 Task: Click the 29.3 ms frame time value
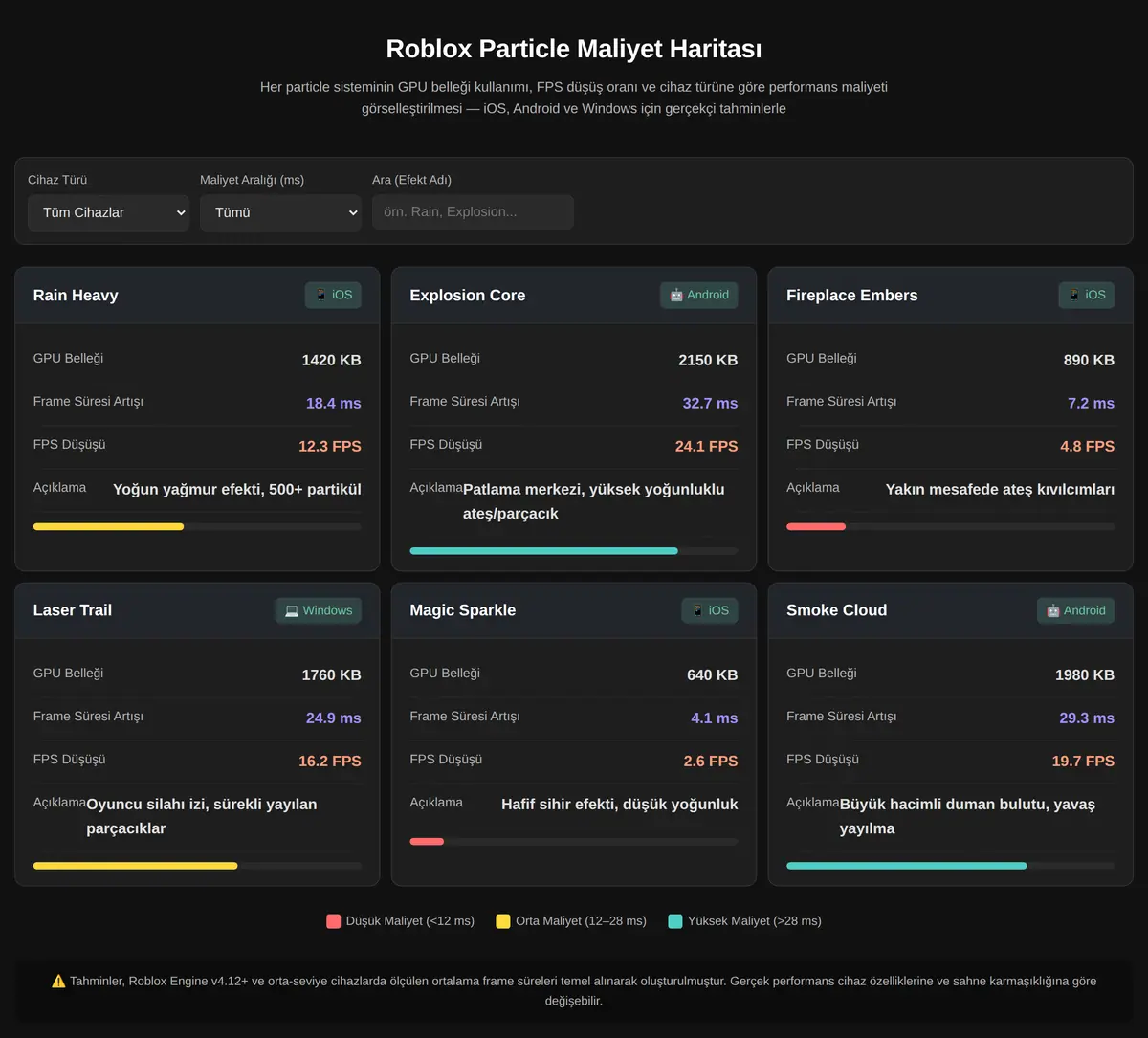1087,718
